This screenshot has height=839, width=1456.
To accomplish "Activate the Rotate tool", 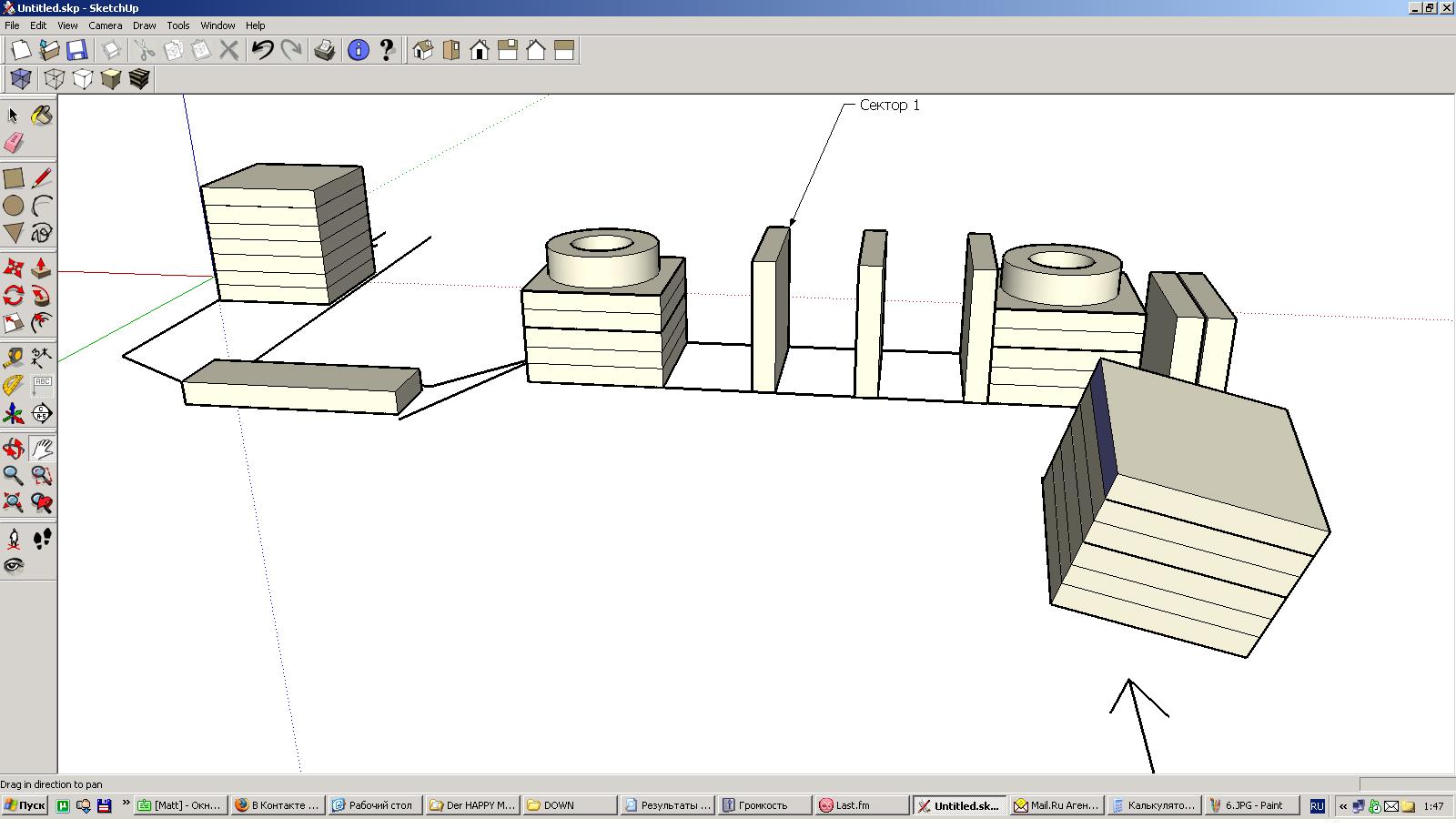I will (14, 296).
